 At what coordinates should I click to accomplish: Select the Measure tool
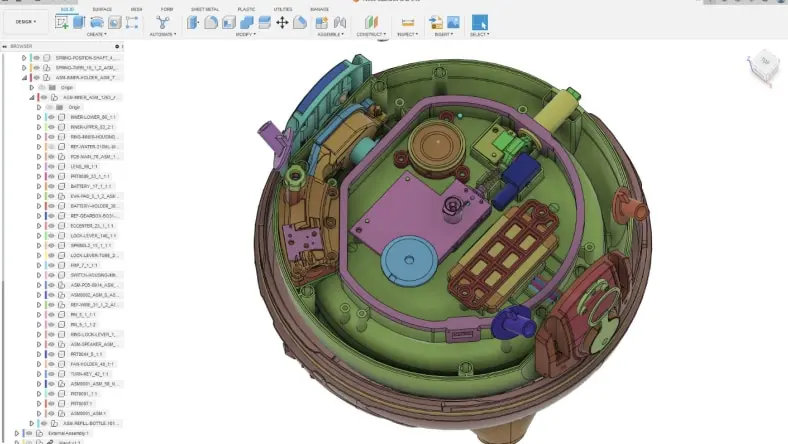tap(408, 22)
